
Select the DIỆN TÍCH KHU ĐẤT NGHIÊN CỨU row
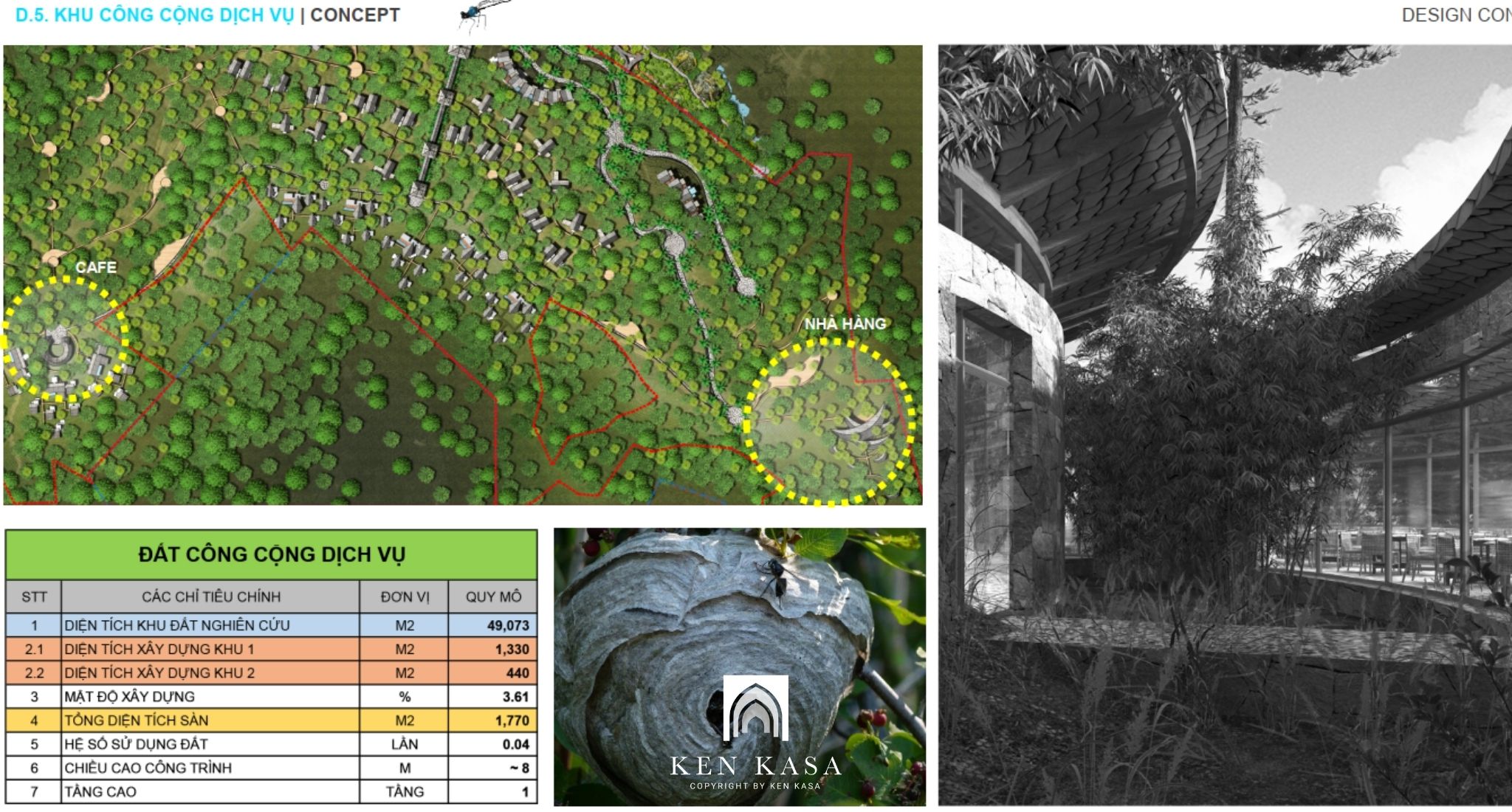click(177, 625)
